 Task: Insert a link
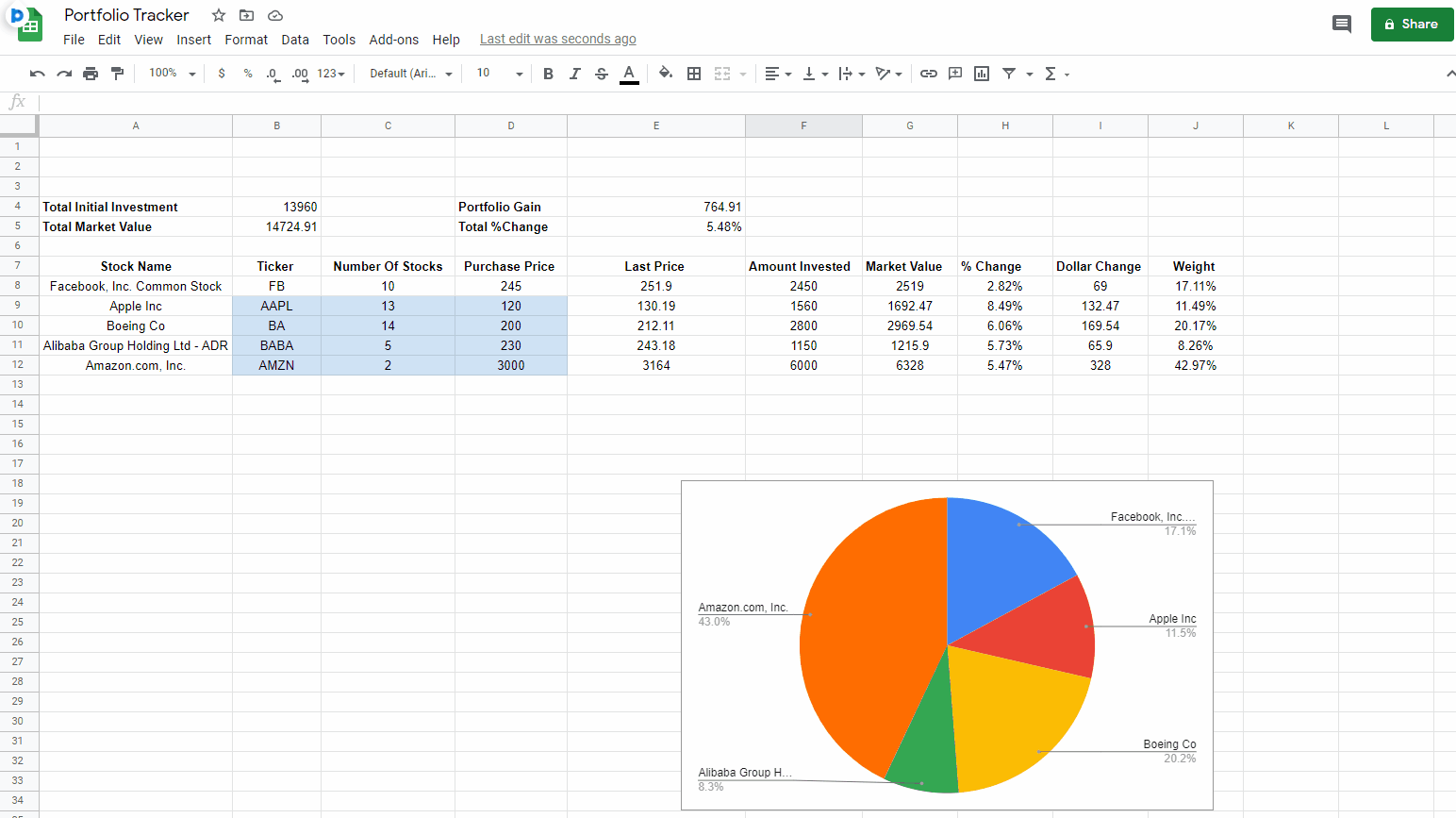(x=929, y=74)
